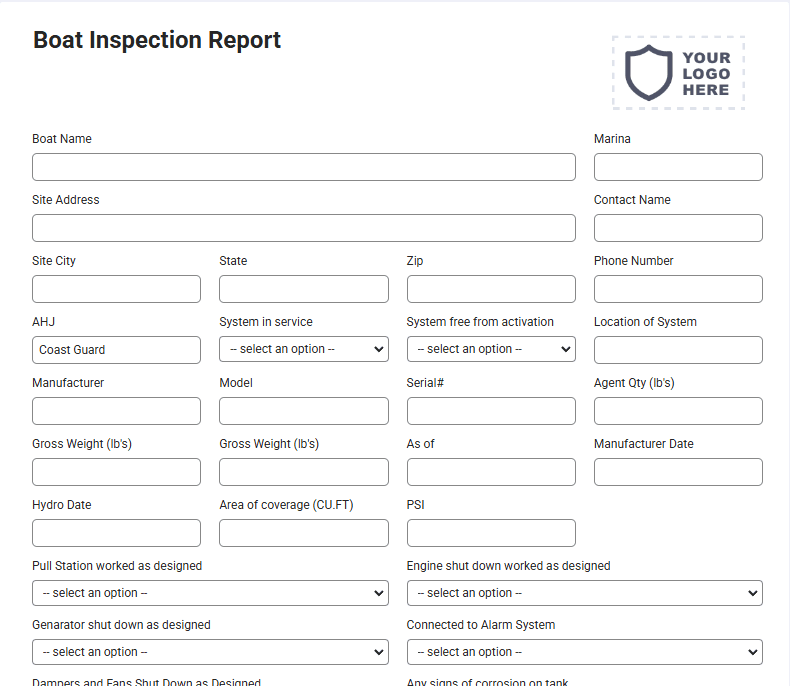
Task: Click the Phone Number input field
Action: (x=678, y=289)
